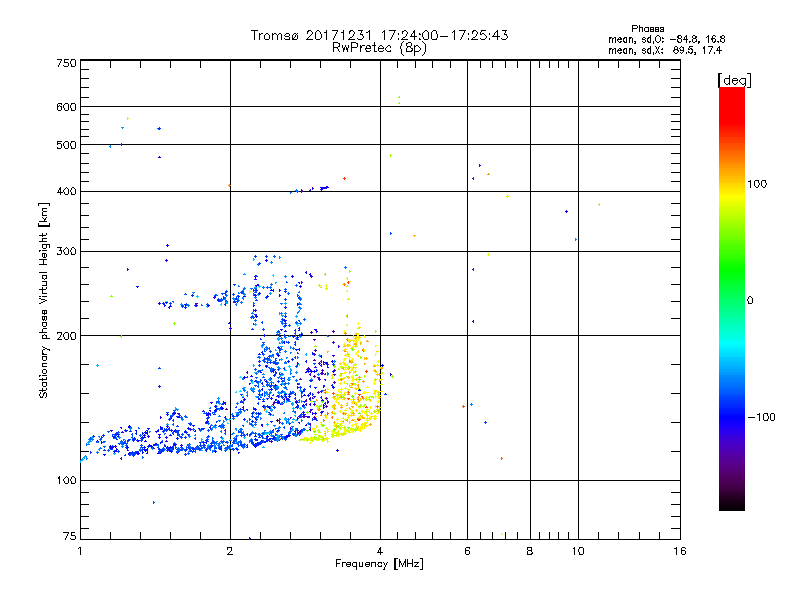Click the y-axis tick label '500'

click(66, 145)
